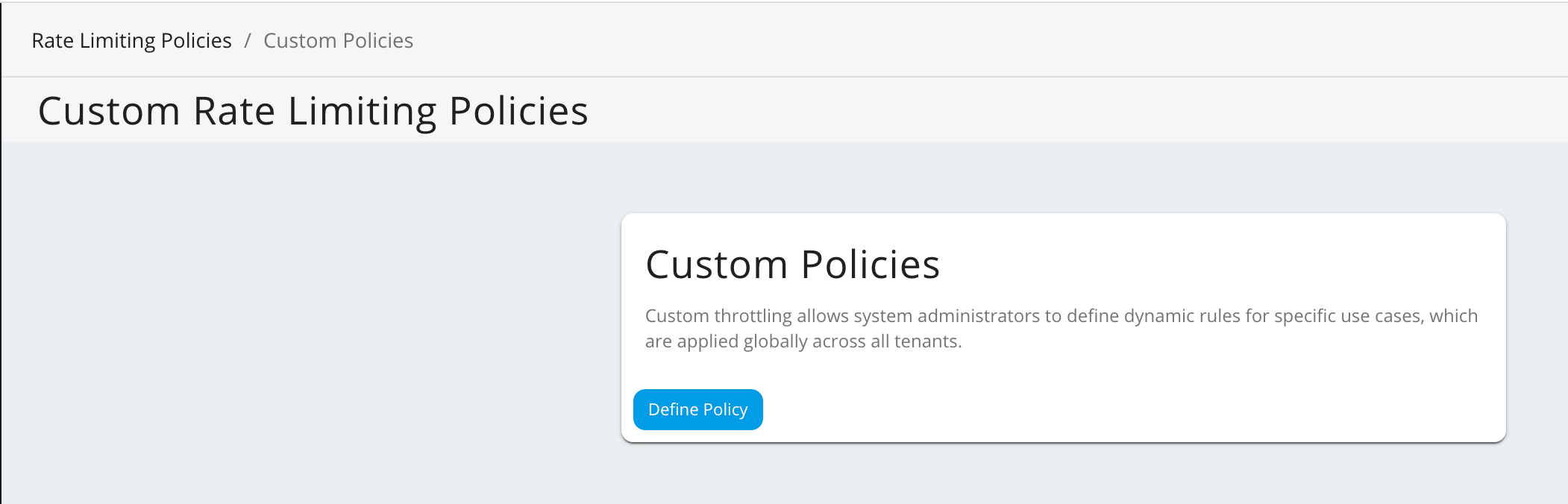Click 'specific use cases' in the description
Image resolution: width=1568 pixels, height=504 pixels.
tap(1349, 315)
